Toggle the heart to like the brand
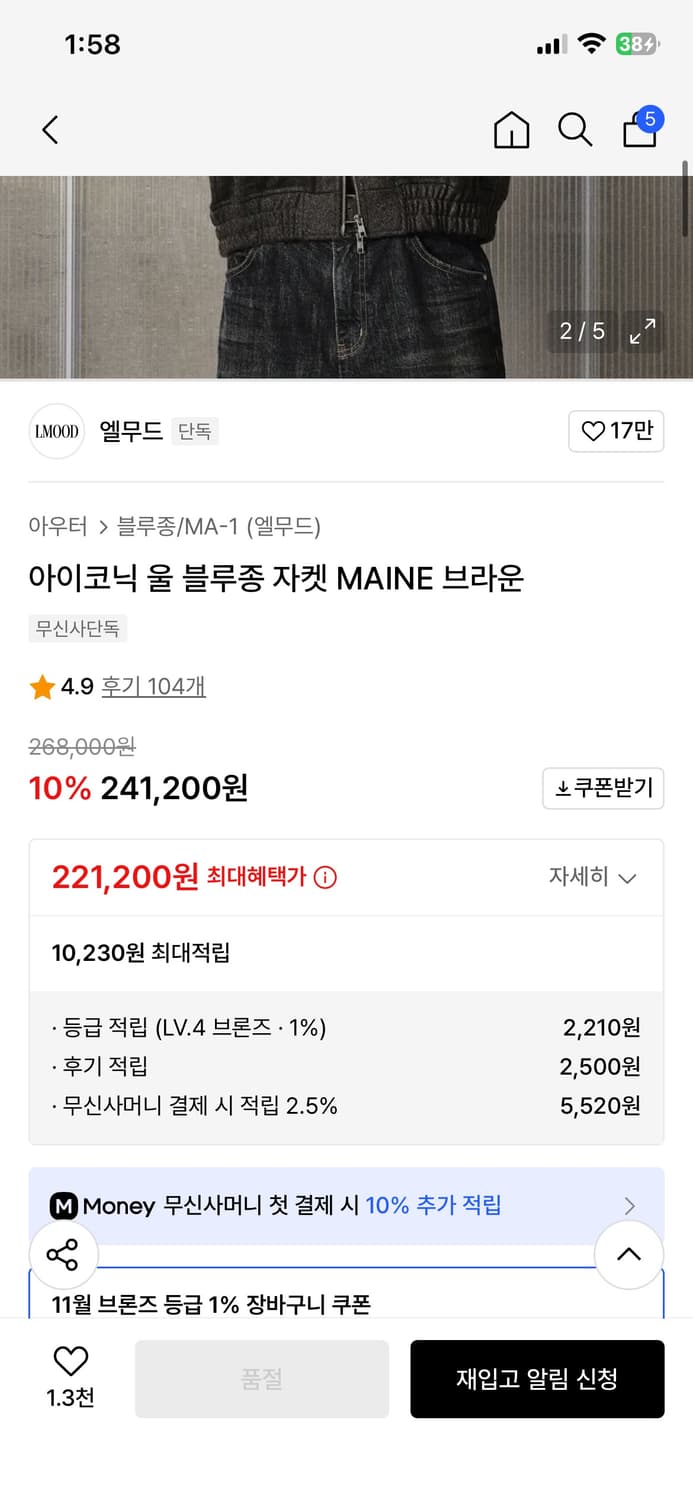Image resolution: width=693 pixels, height=1500 pixels. (x=616, y=431)
